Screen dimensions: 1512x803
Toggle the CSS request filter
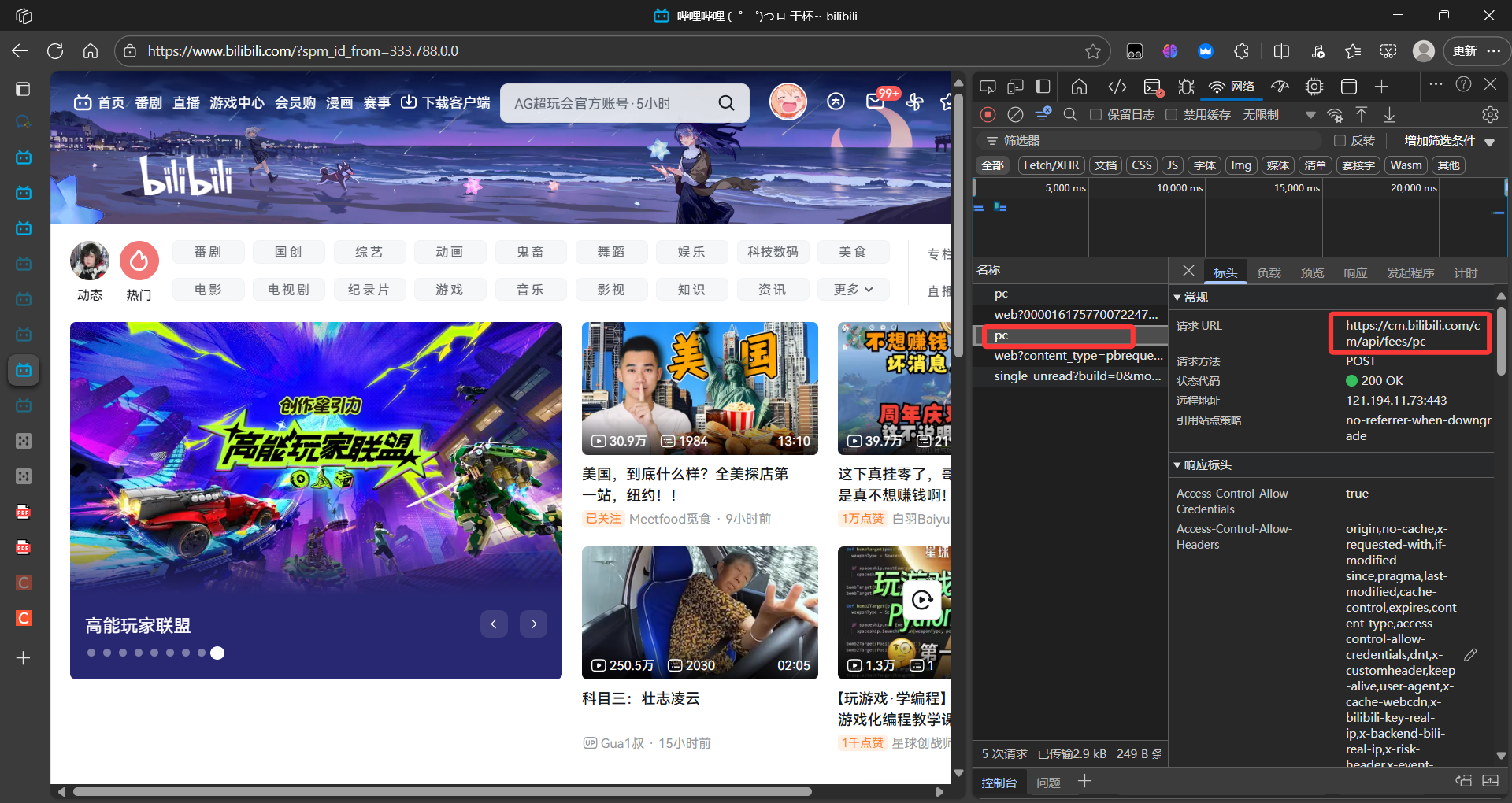coord(1142,165)
